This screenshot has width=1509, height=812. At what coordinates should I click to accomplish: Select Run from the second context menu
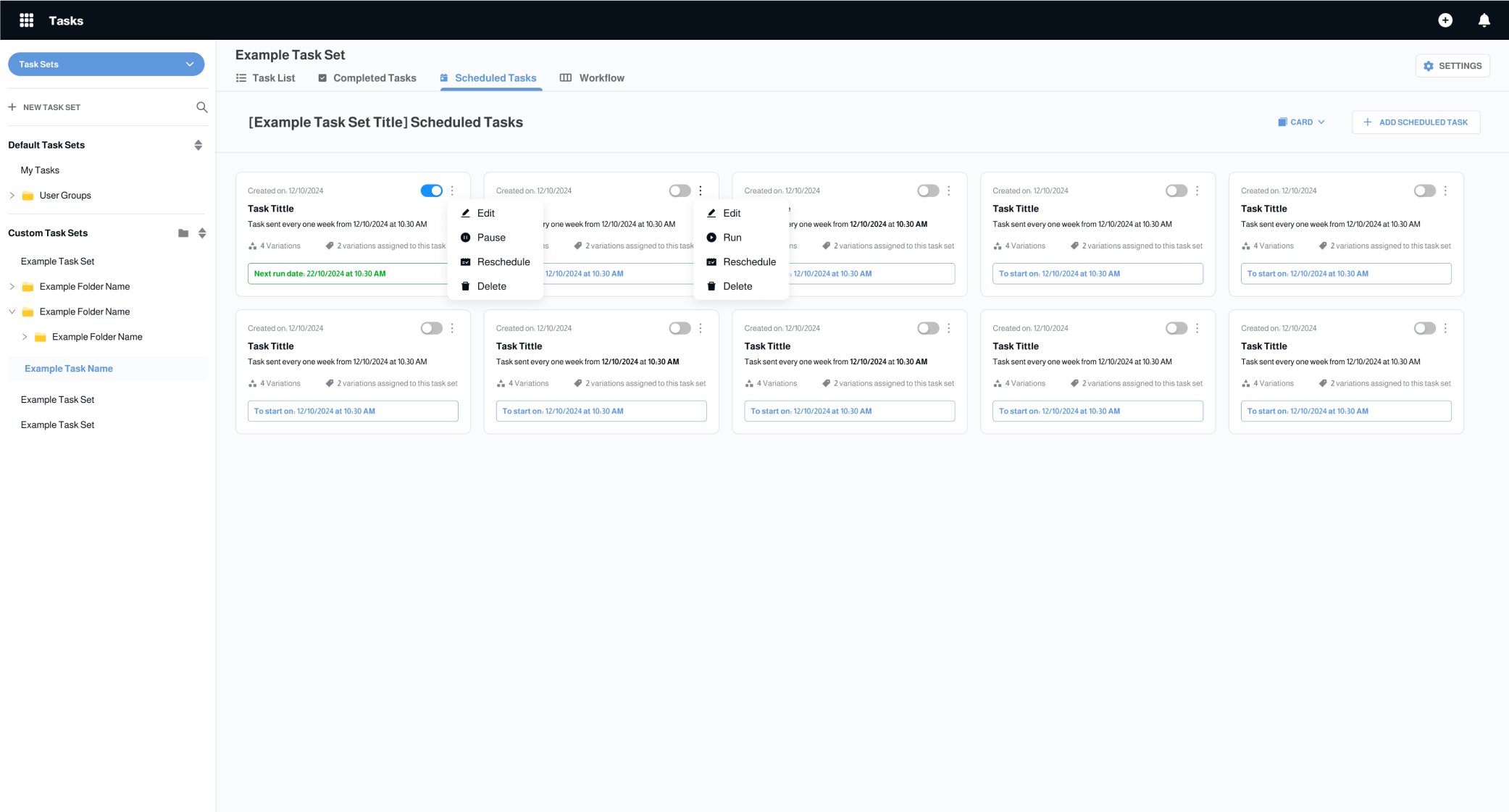732,238
